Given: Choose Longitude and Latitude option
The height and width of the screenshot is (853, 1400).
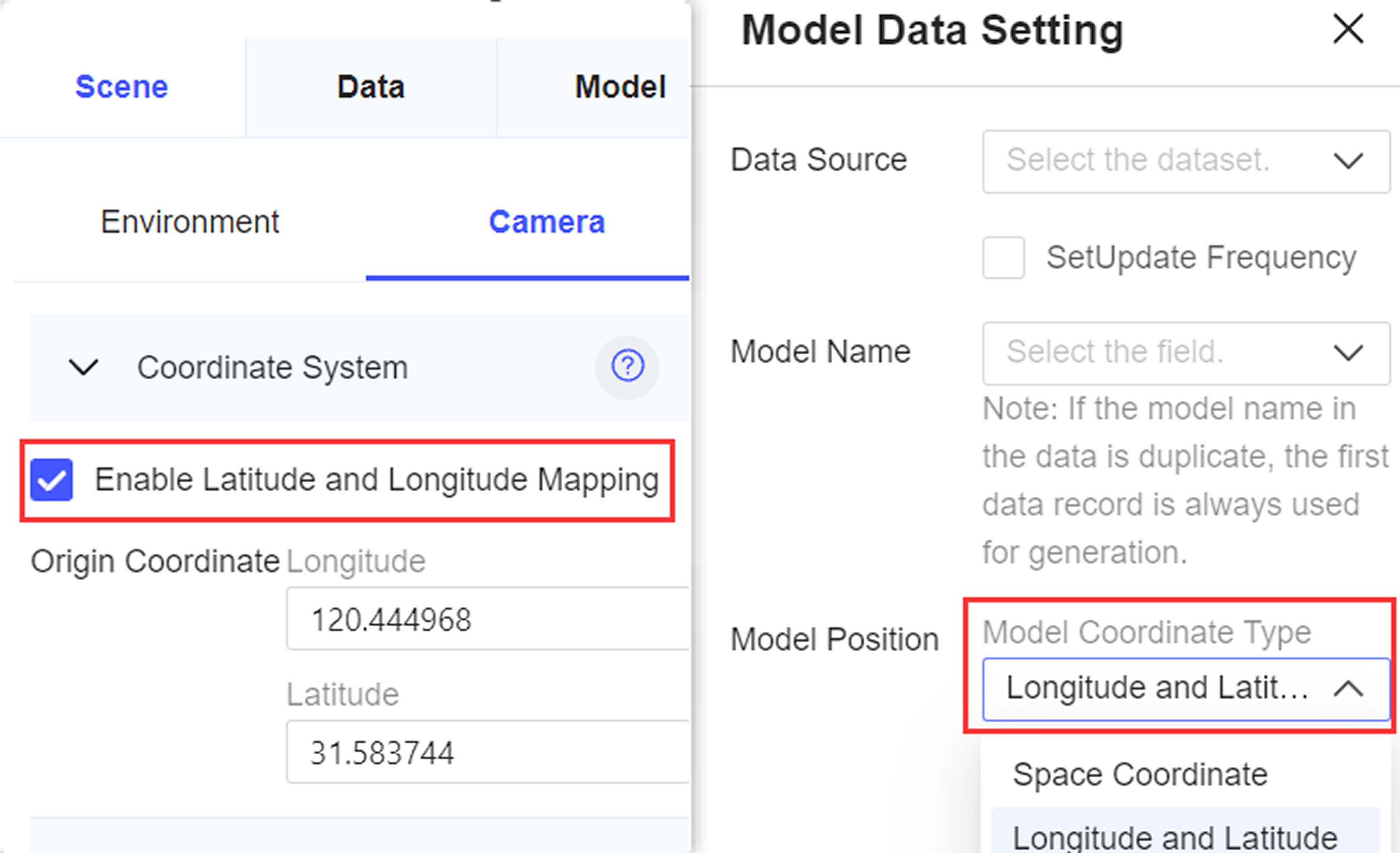Looking at the screenshot, I should [1174, 837].
